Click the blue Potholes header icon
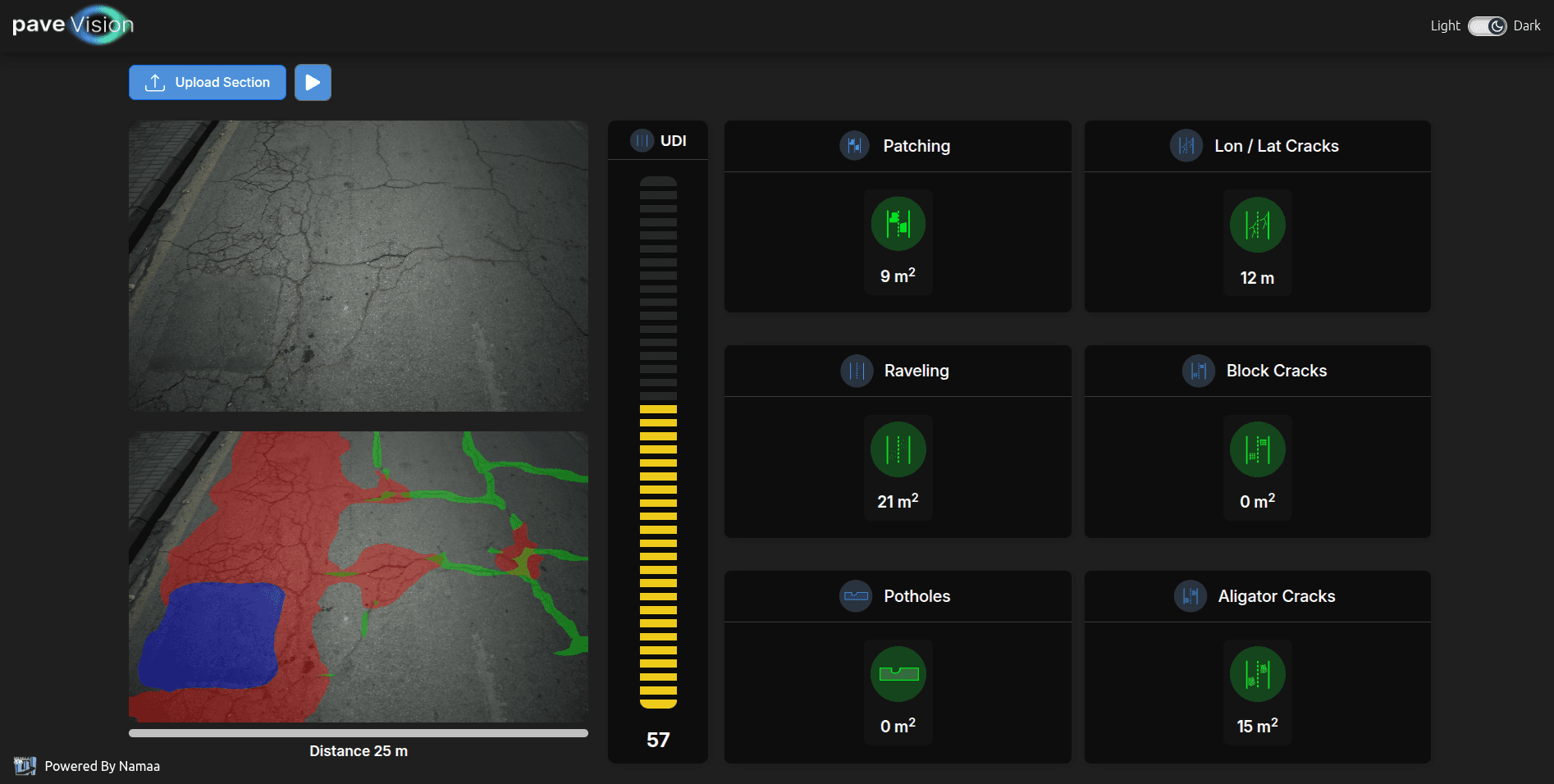Viewport: 1554px width, 784px height. [x=856, y=596]
